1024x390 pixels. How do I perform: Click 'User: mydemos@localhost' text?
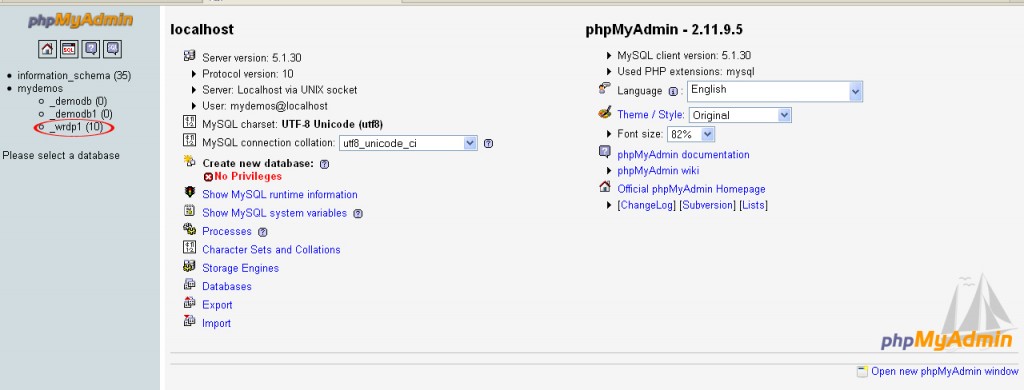(x=265, y=106)
